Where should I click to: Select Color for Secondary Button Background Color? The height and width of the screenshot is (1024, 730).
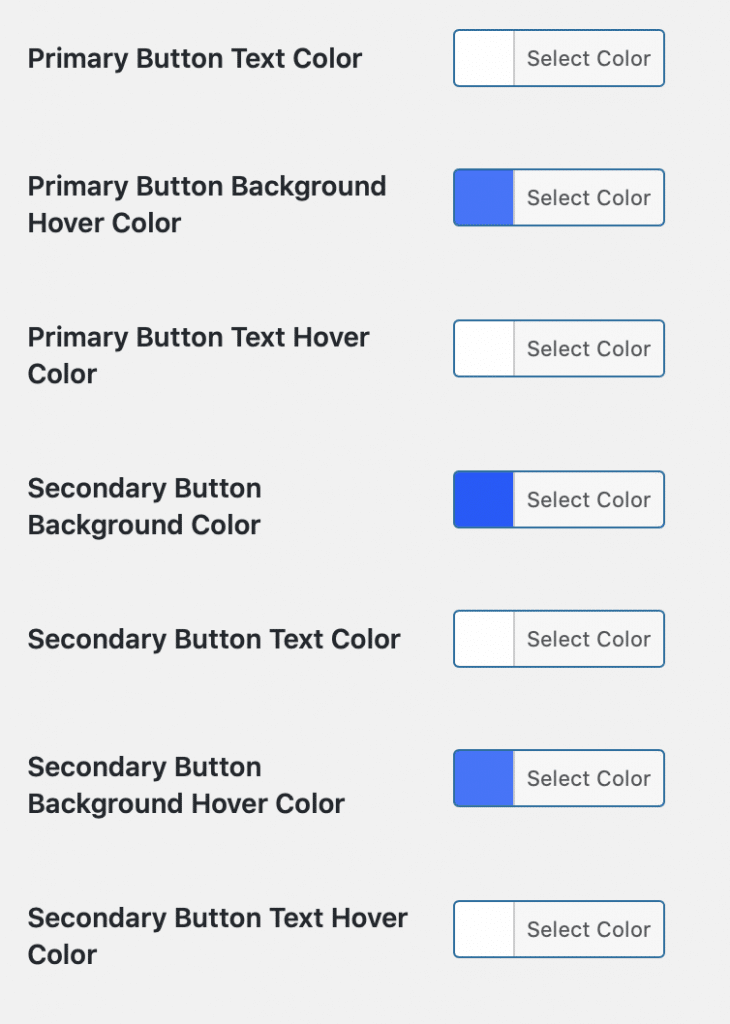click(x=589, y=500)
